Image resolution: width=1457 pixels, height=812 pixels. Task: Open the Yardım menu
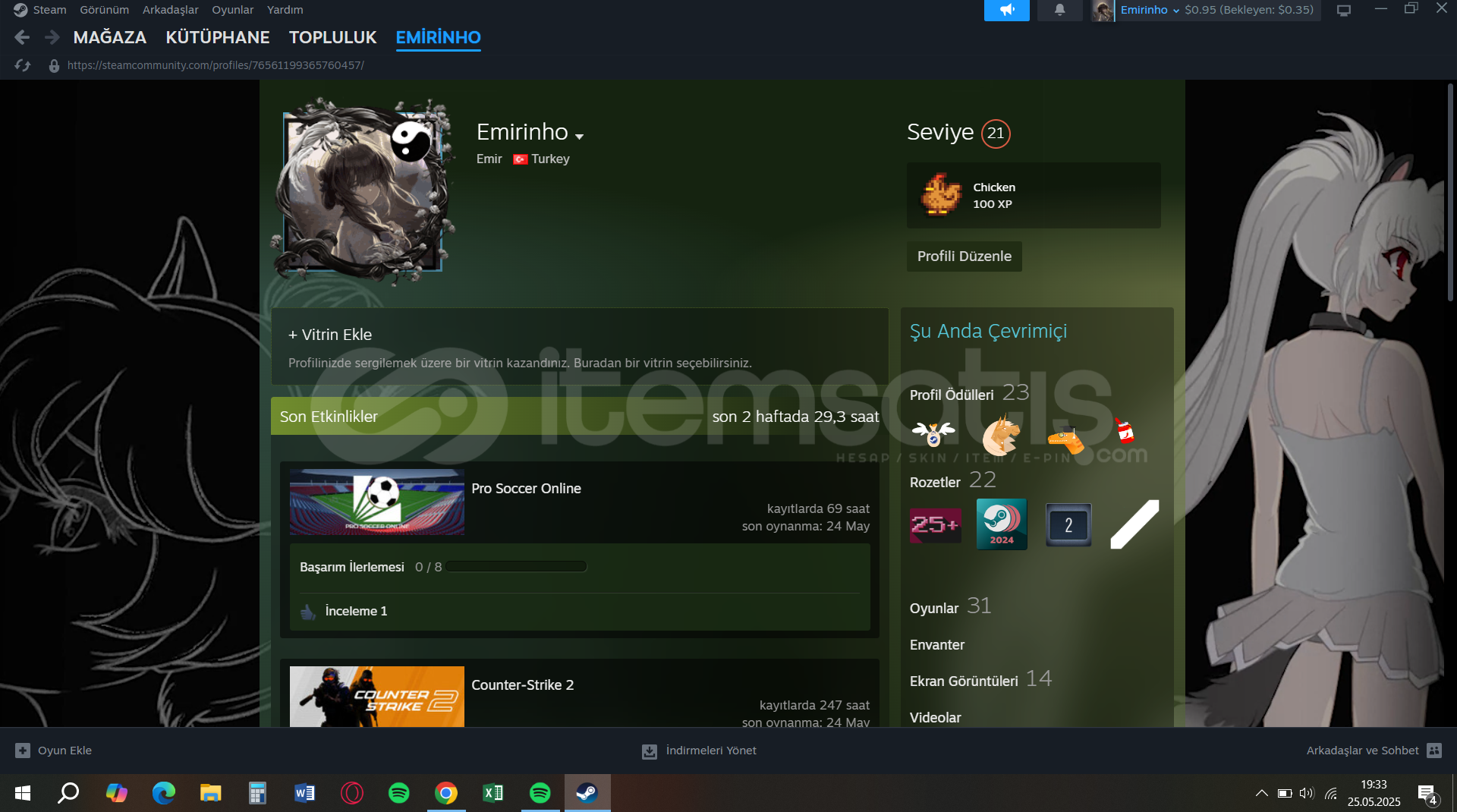tap(285, 10)
